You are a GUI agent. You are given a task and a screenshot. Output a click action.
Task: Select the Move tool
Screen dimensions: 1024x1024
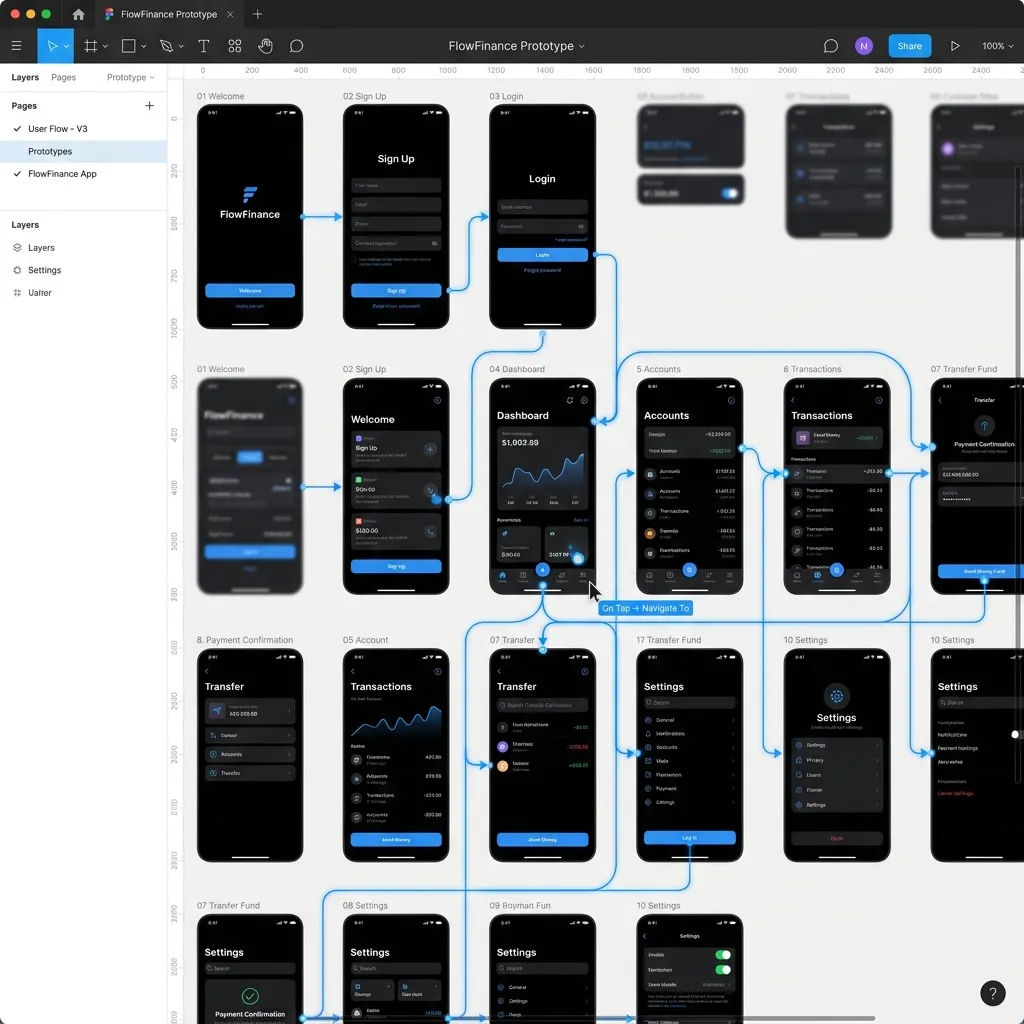[x=52, y=46]
